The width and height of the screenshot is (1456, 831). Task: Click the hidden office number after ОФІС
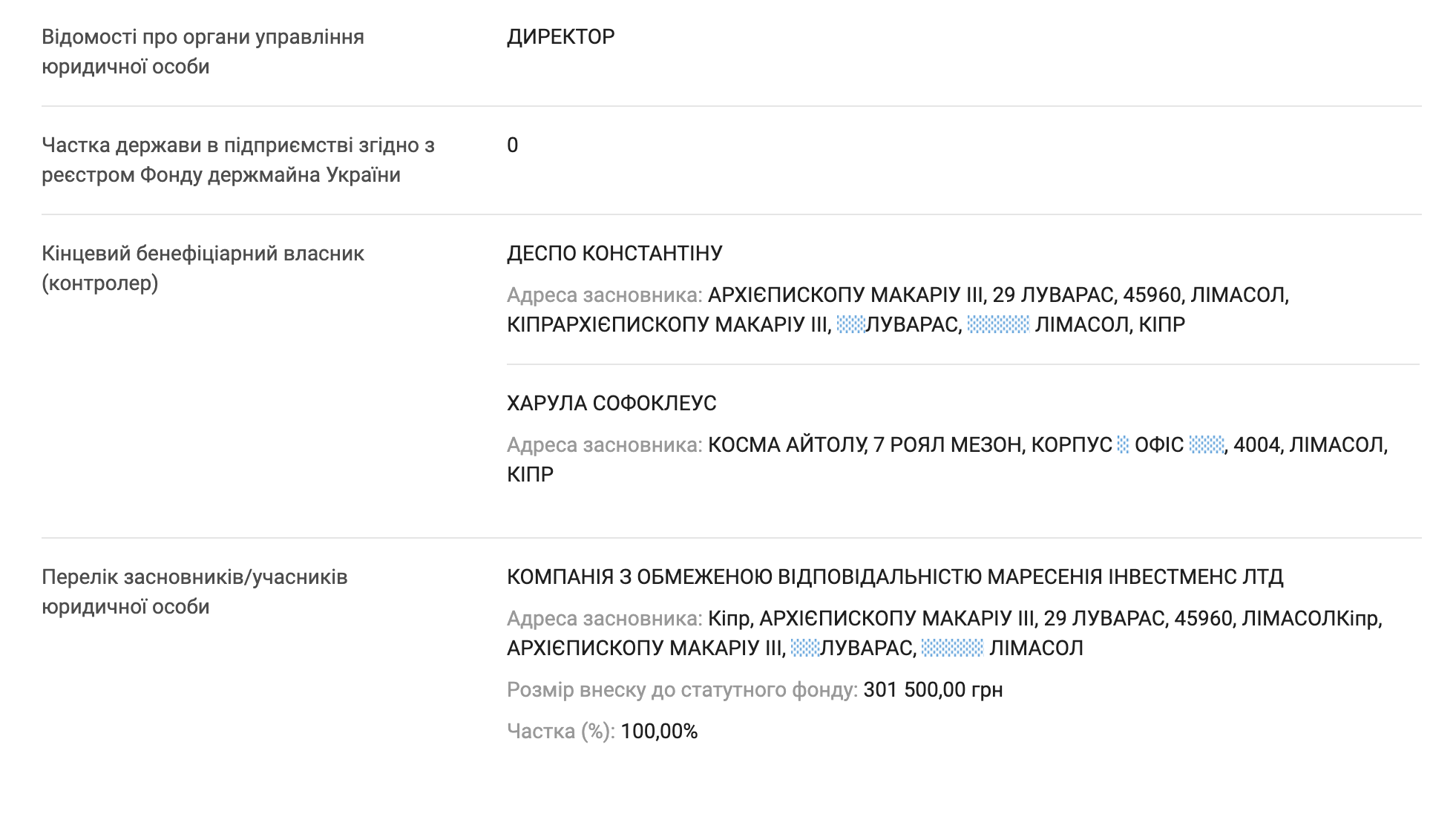tap(1206, 445)
